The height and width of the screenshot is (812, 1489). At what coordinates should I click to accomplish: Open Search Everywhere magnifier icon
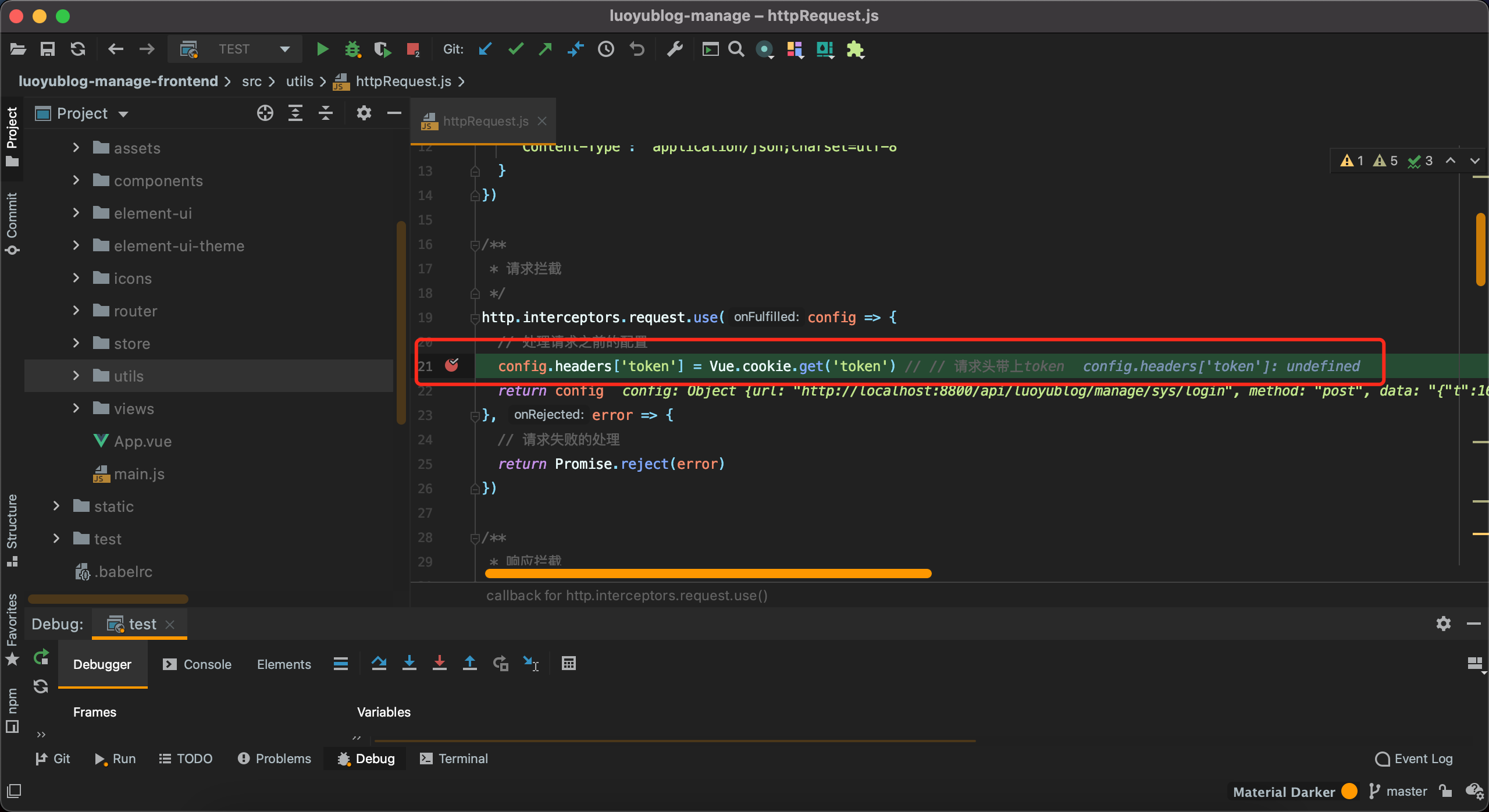(736, 49)
